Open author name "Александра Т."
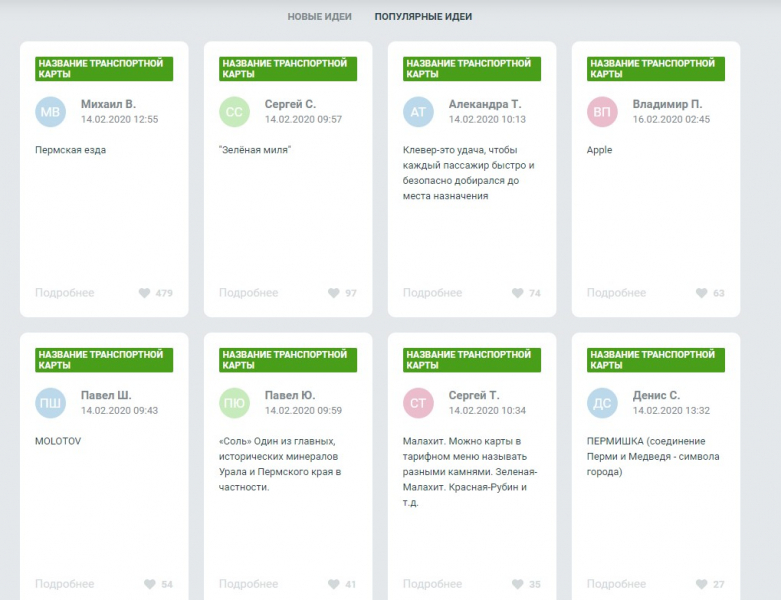Viewport: 781px width, 600px height. [485, 104]
